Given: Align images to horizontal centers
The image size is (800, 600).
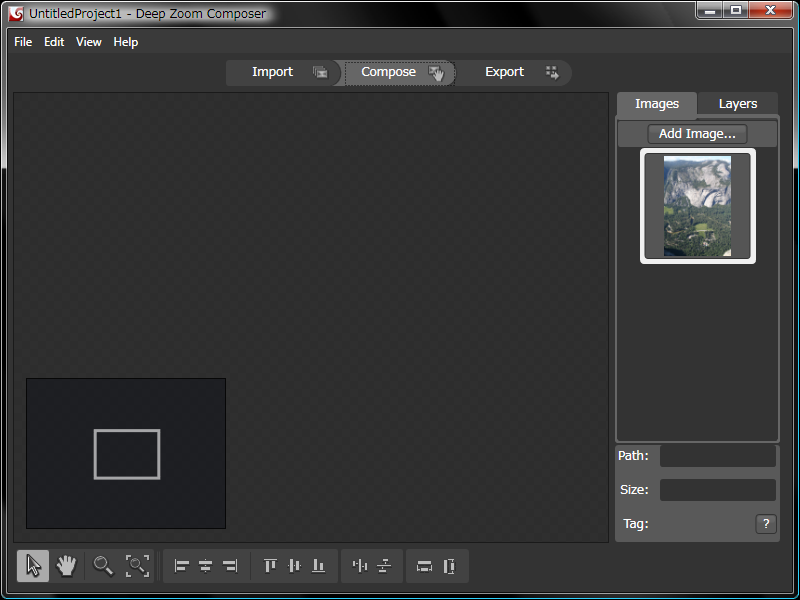Looking at the screenshot, I should pyautogui.click(x=206, y=566).
